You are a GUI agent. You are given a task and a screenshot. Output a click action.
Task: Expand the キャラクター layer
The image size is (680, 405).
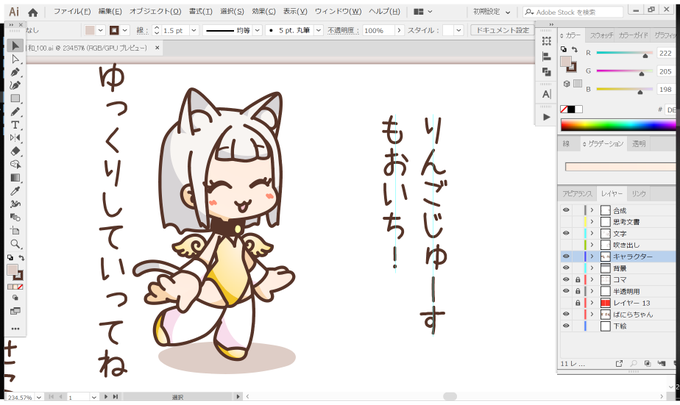pyautogui.click(x=592, y=257)
